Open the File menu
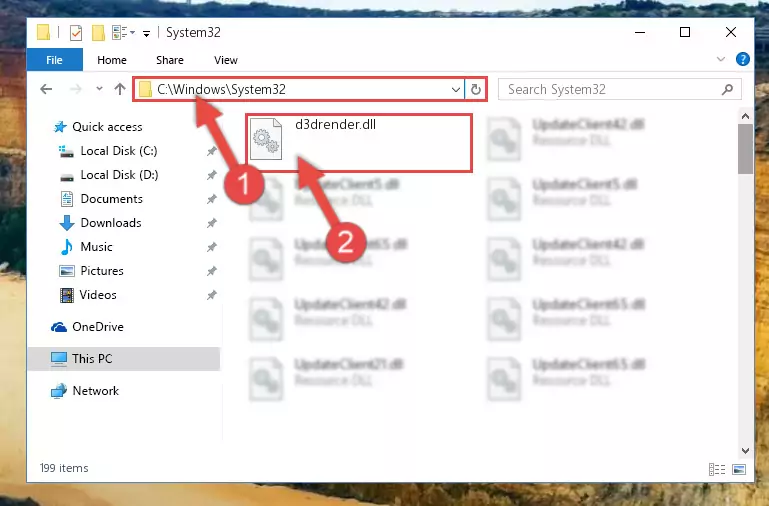The image size is (769, 506). [x=54, y=60]
